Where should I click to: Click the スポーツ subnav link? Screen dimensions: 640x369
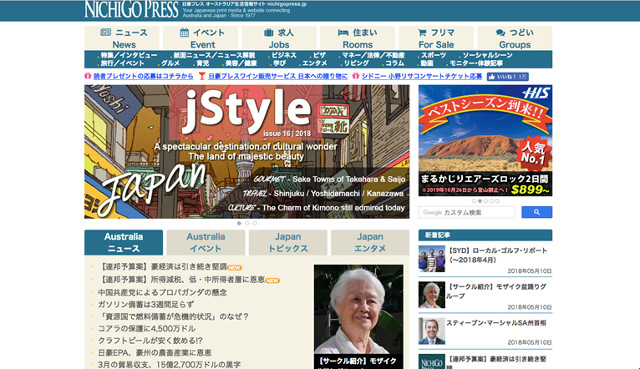pos(433,55)
